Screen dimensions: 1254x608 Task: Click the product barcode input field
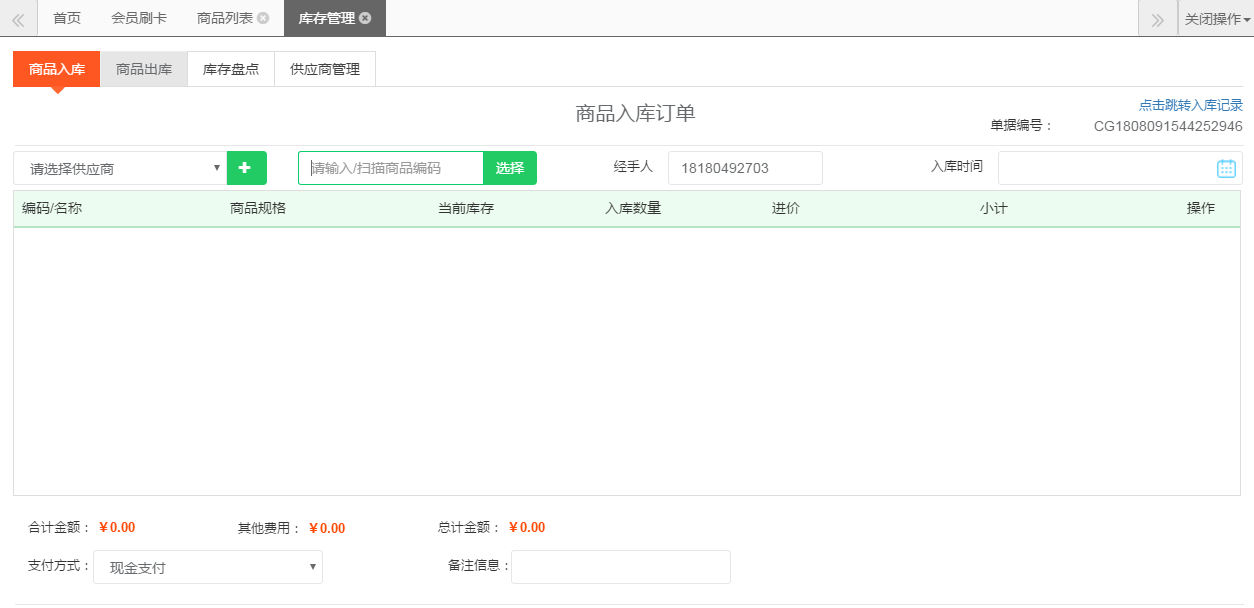[391, 168]
